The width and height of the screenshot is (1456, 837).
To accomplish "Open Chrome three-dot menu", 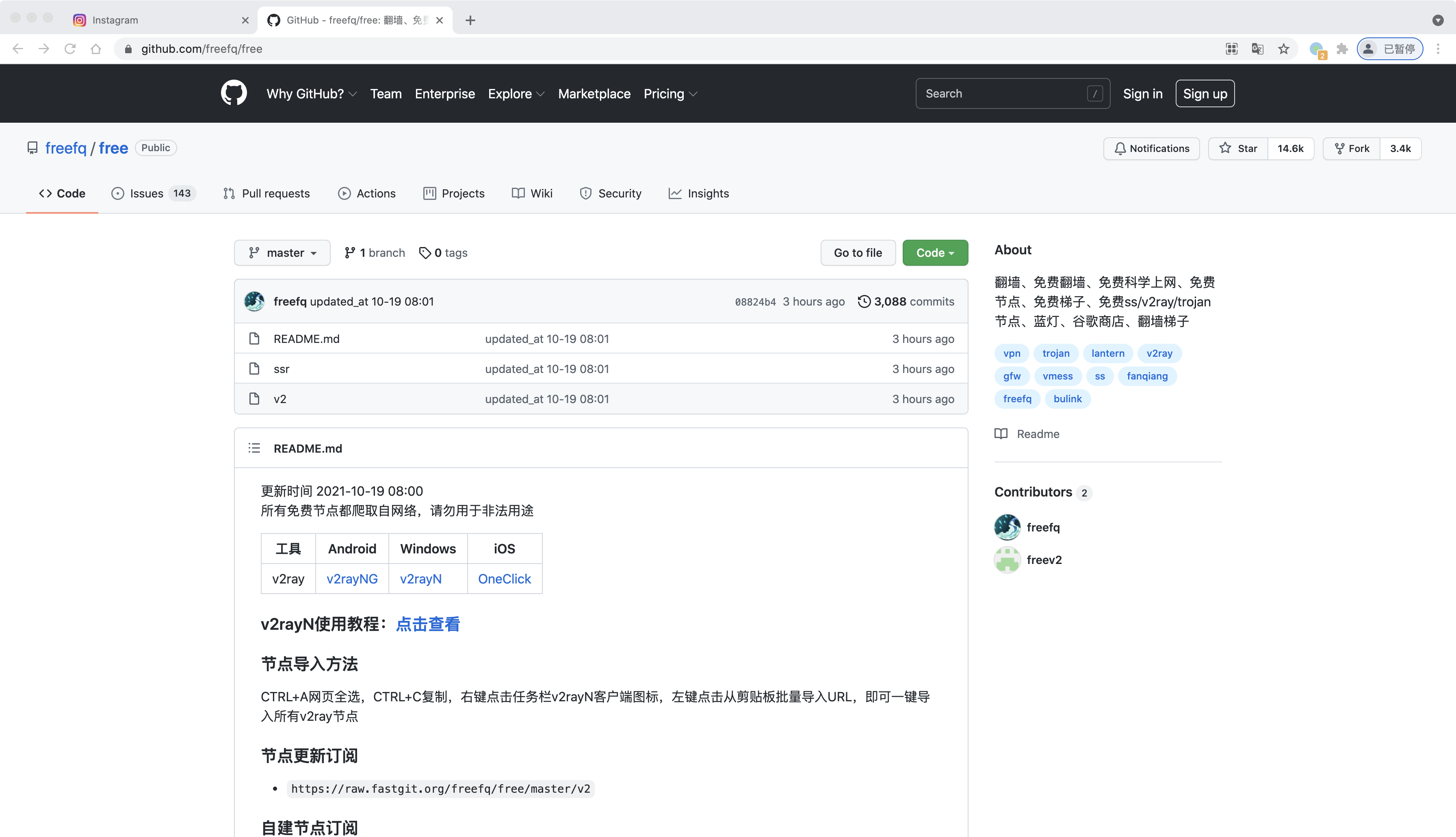I will pyautogui.click(x=1438, y=49).
